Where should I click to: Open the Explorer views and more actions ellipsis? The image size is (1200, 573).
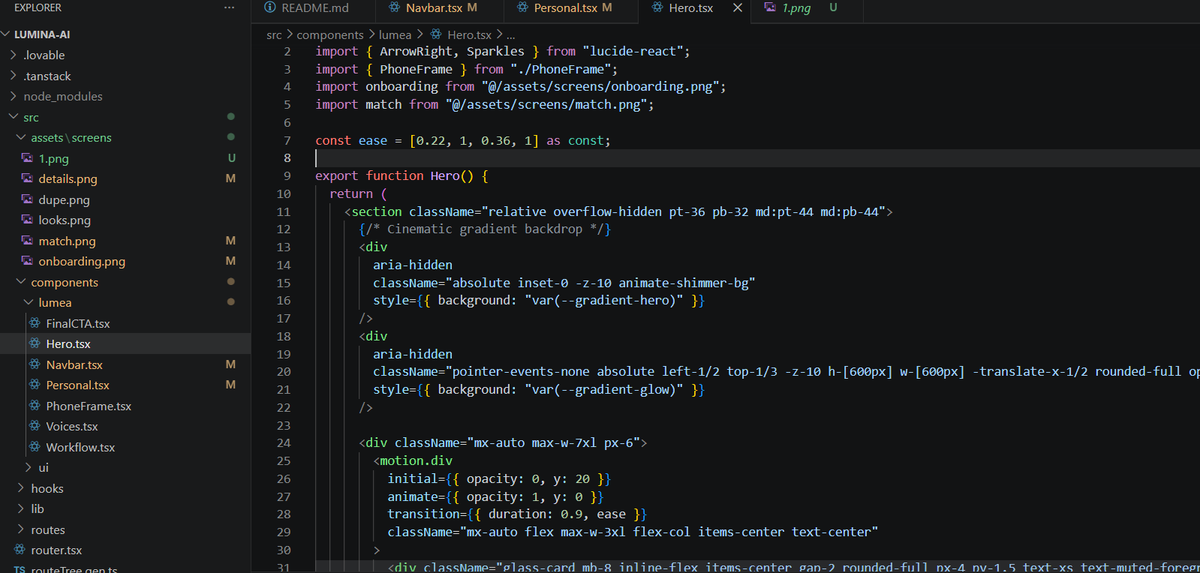pos(230,8)
